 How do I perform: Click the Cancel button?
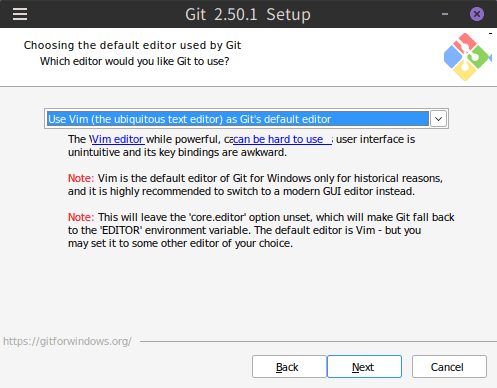click(449, 367)
